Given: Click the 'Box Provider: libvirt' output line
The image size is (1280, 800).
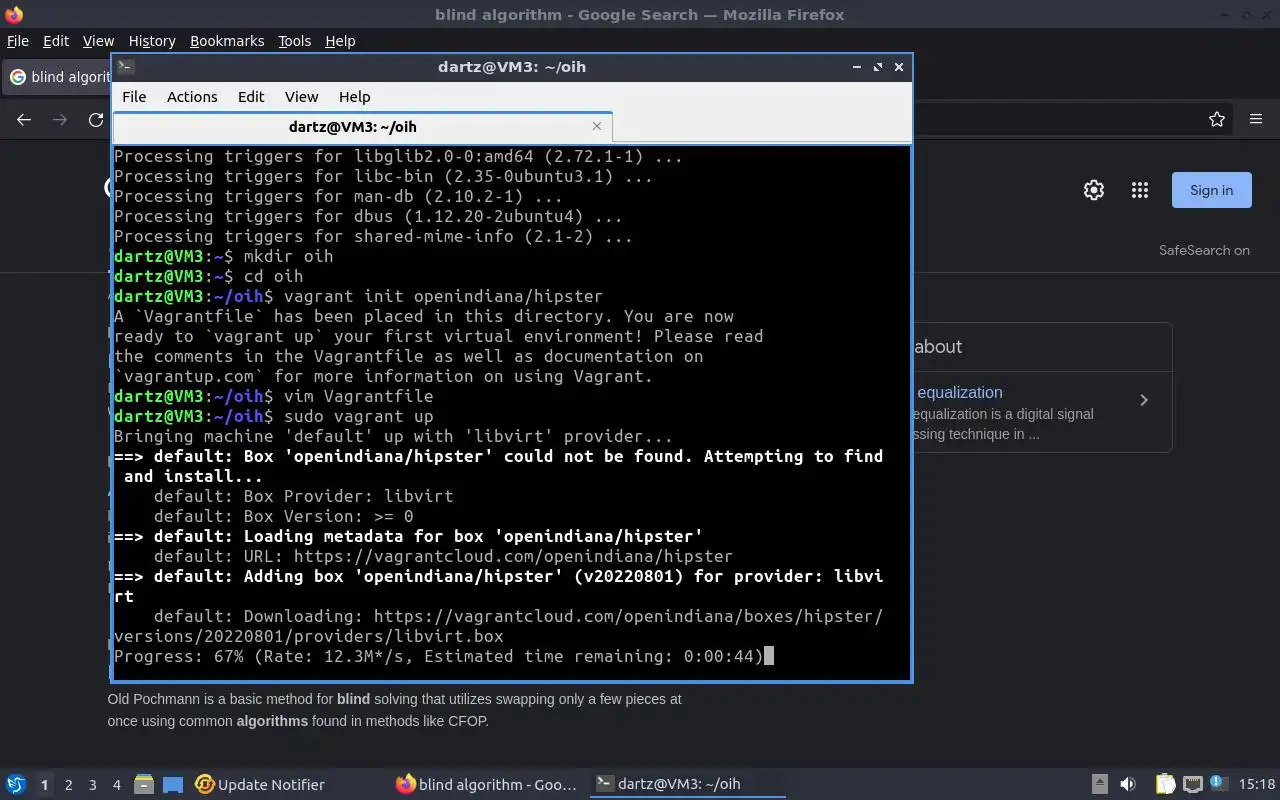Looking at the screenshot, I should click(x=303, y=496).
